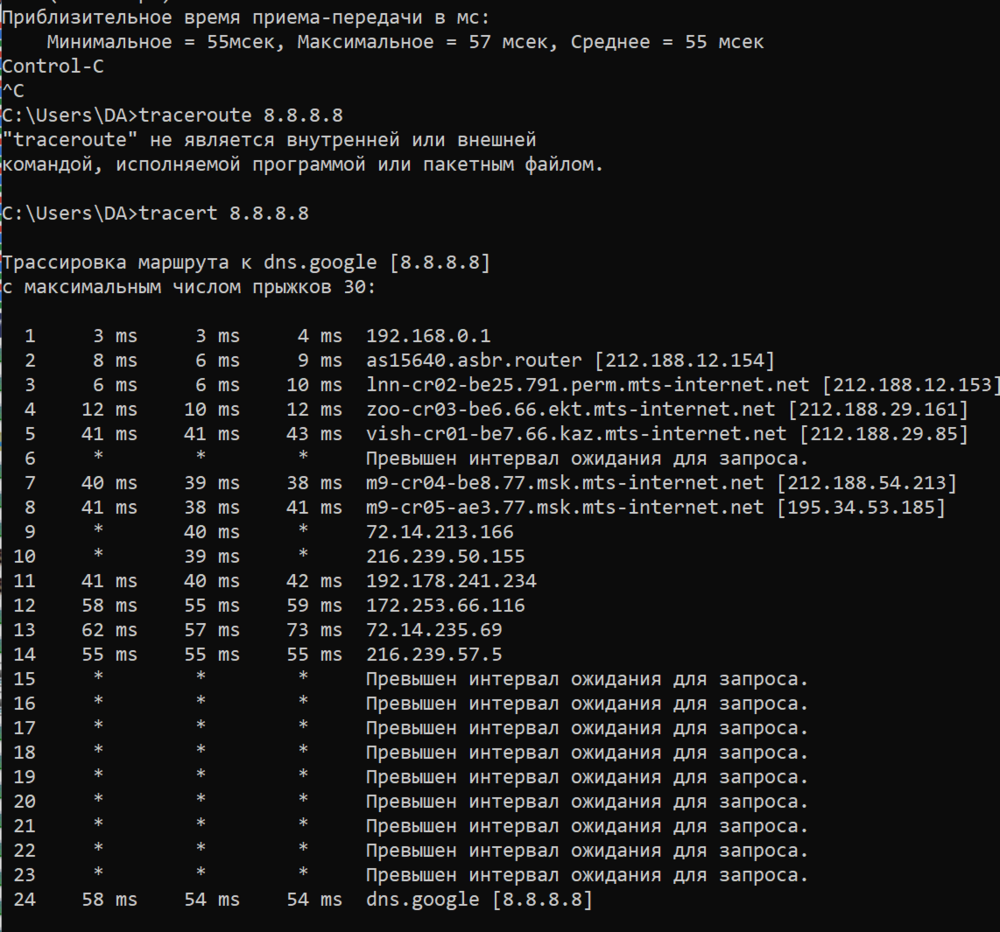This screenshot has height=932, width=1000.
Task: Click m9-cr04-be8.77.msk hostname in hop 7
Action: 564,483
